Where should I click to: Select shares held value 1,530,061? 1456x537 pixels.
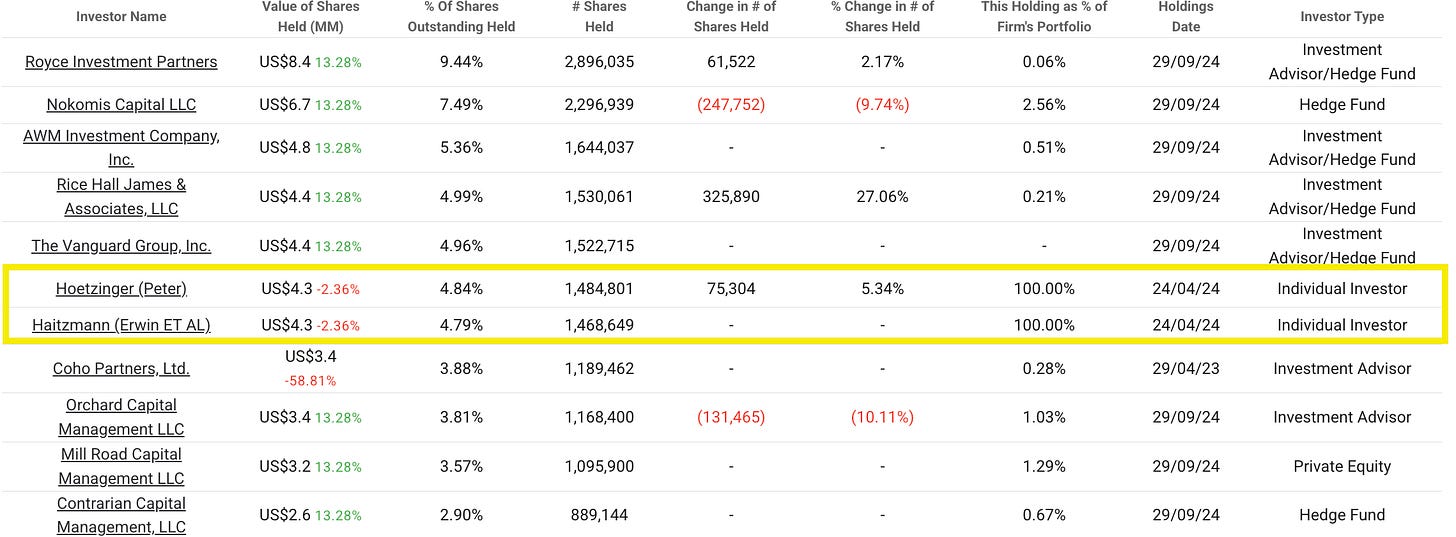(599, 197)
